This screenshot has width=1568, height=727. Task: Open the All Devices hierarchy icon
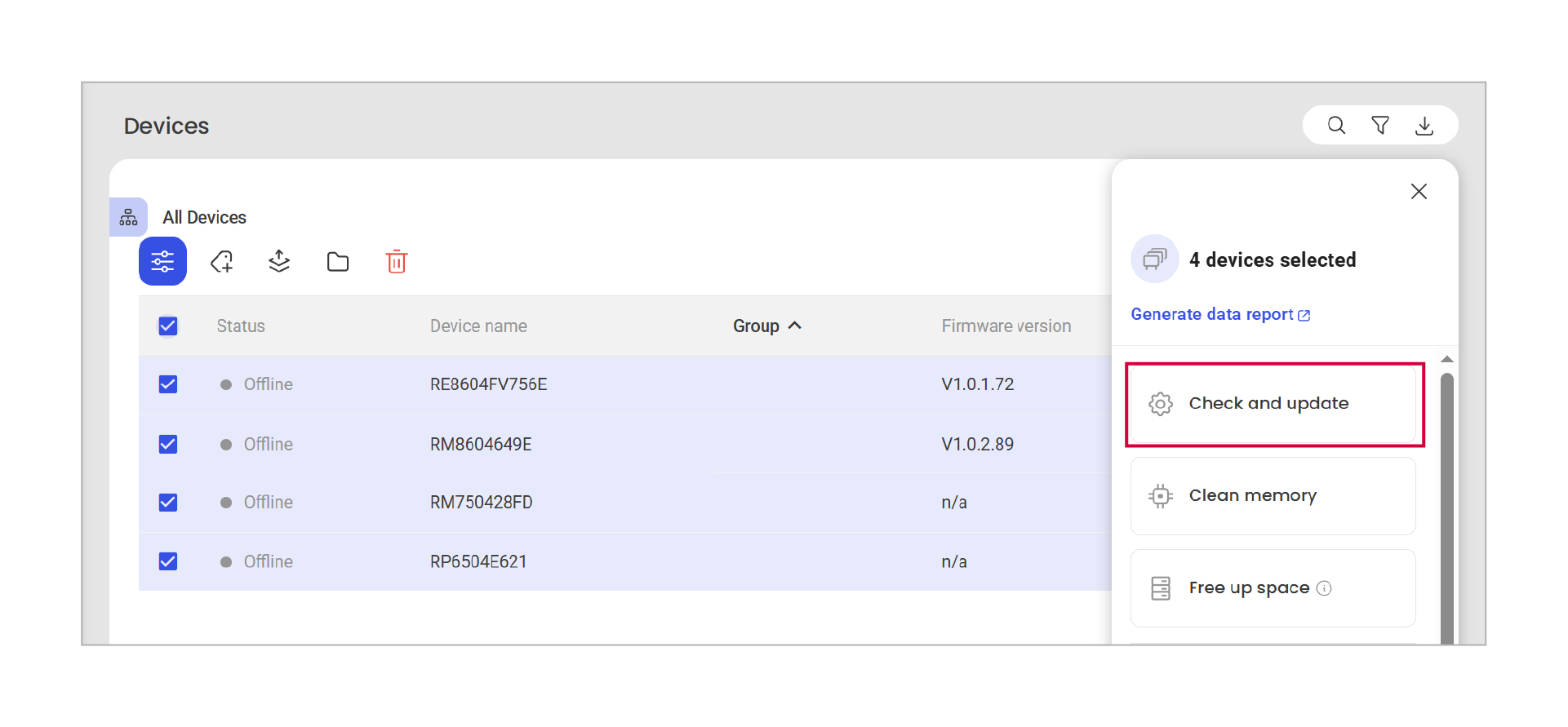coord(128,217)
